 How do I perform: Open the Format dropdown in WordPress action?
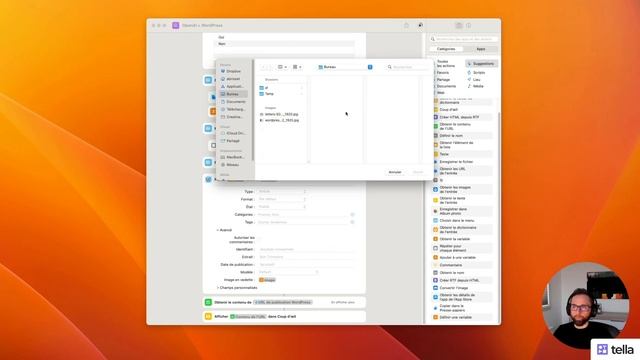point(282,199)
